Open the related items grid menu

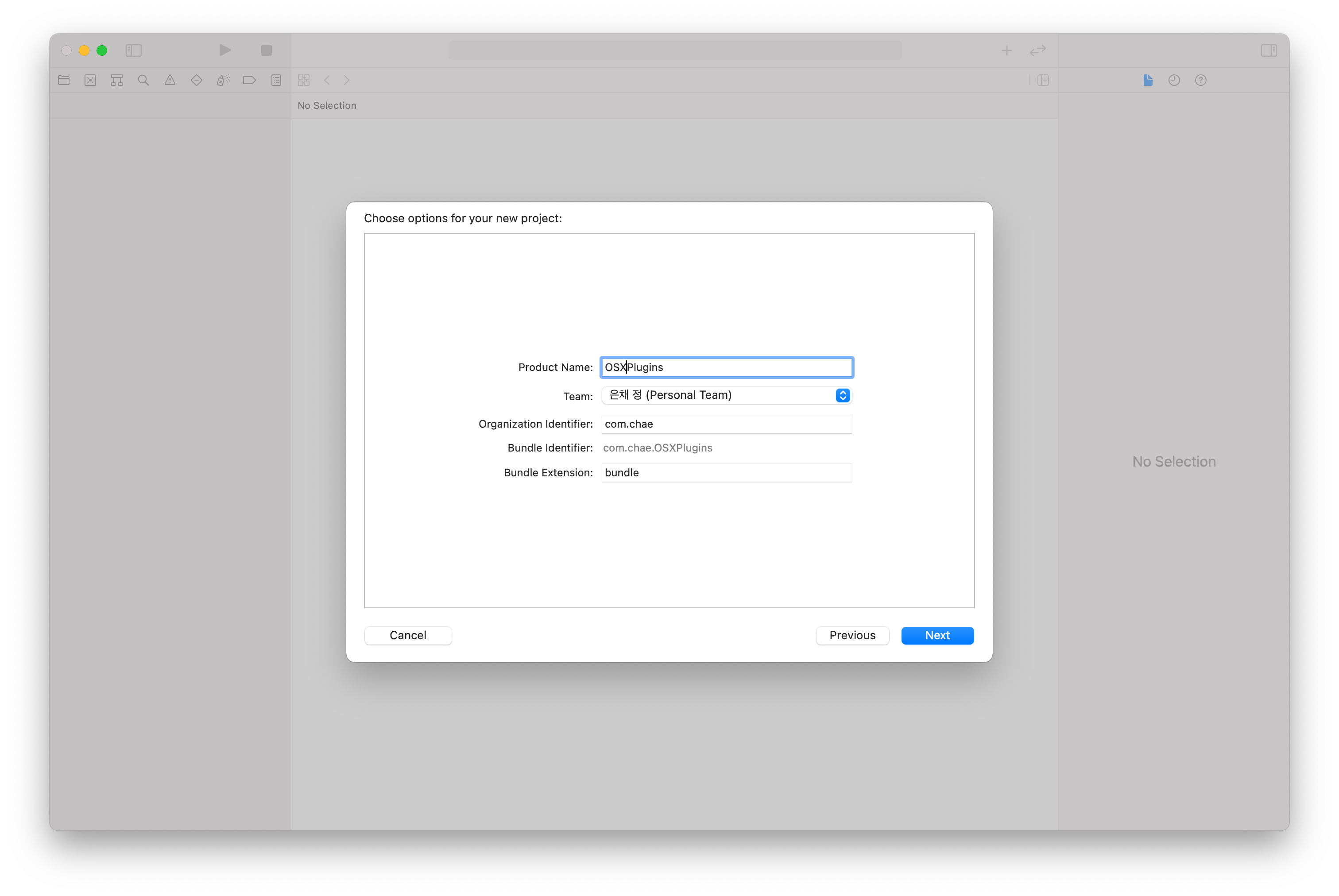pos(303,81)
